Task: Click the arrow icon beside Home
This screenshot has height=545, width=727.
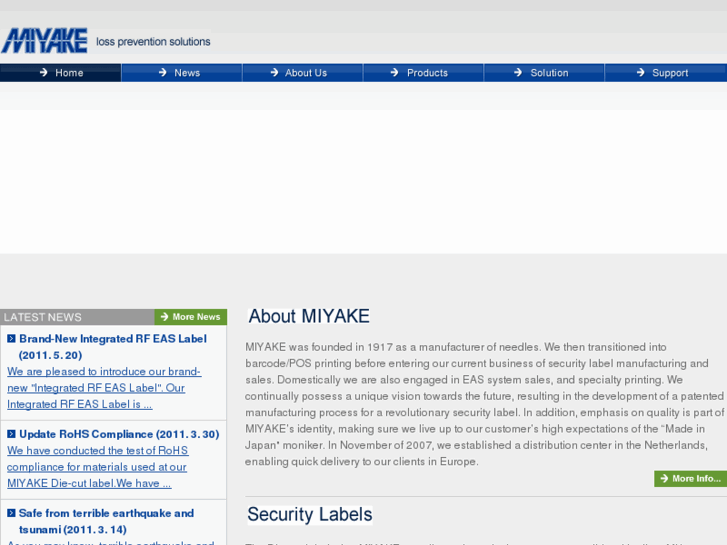Action: click(x=43, y=73)
